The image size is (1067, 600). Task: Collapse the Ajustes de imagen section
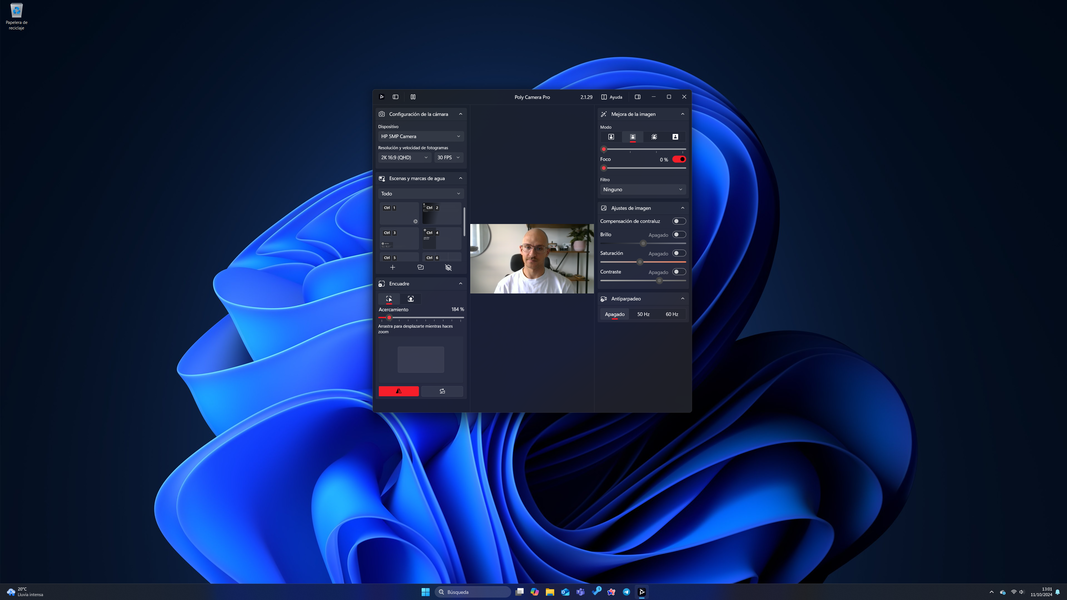[x=683, y=208]
